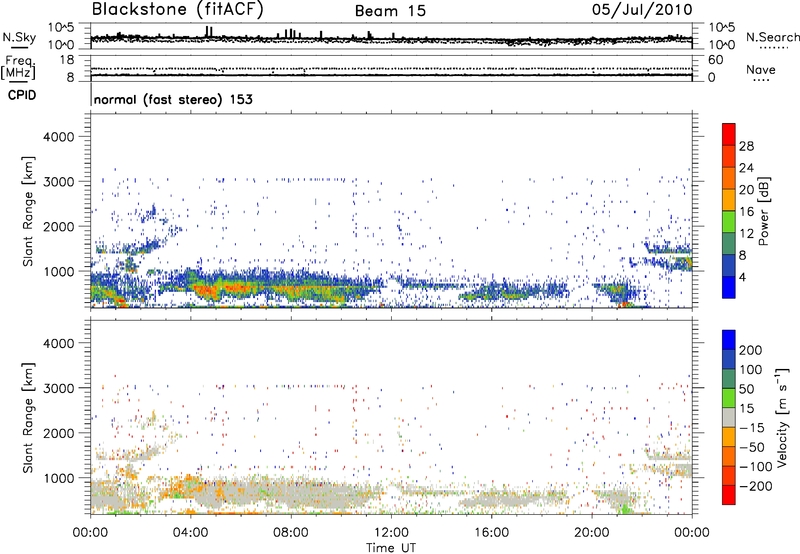Viewport: 800px width, 554px height.
Task: Click the "50" label on the Velocity colorbar
Action: [746, 389]
